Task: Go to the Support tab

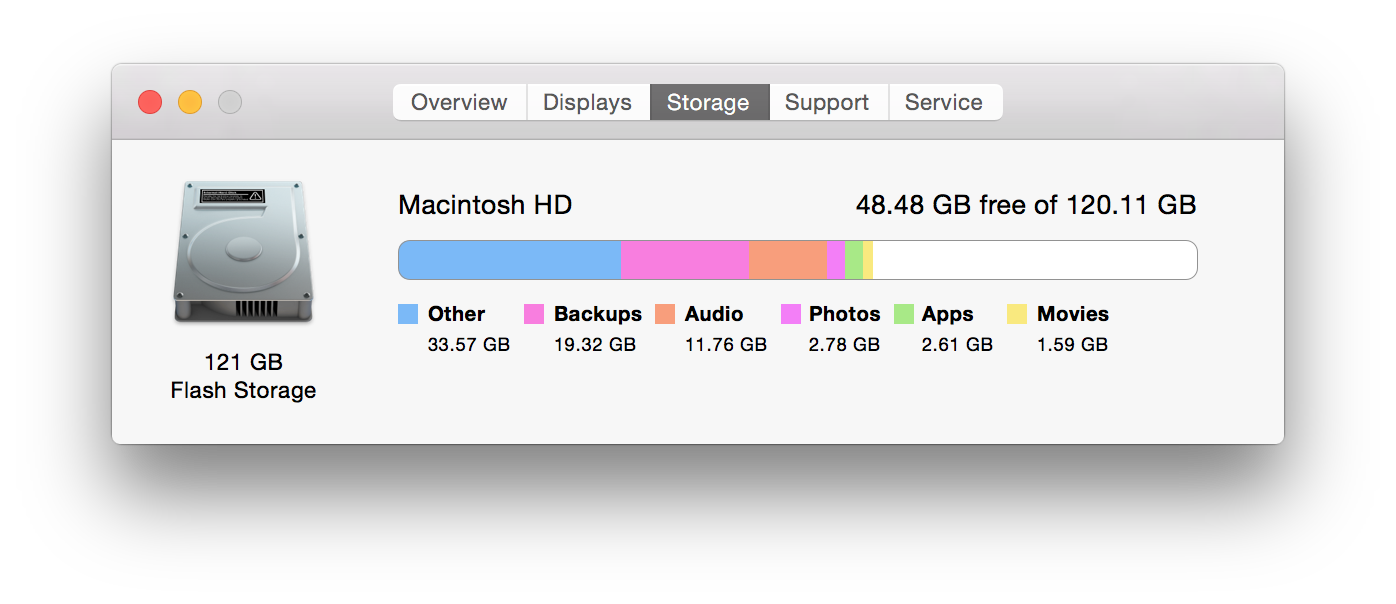Action: (827, 102)
